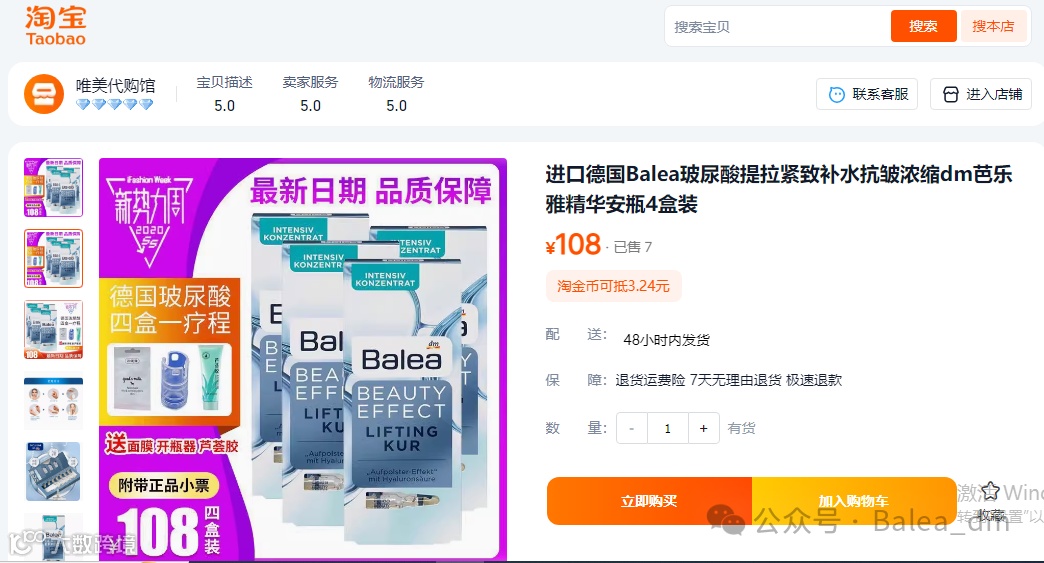Image resolution: width=1044 pixels, height=563 pixels.
Task: Click the 搜本店 button
Action: coord(993,26)
